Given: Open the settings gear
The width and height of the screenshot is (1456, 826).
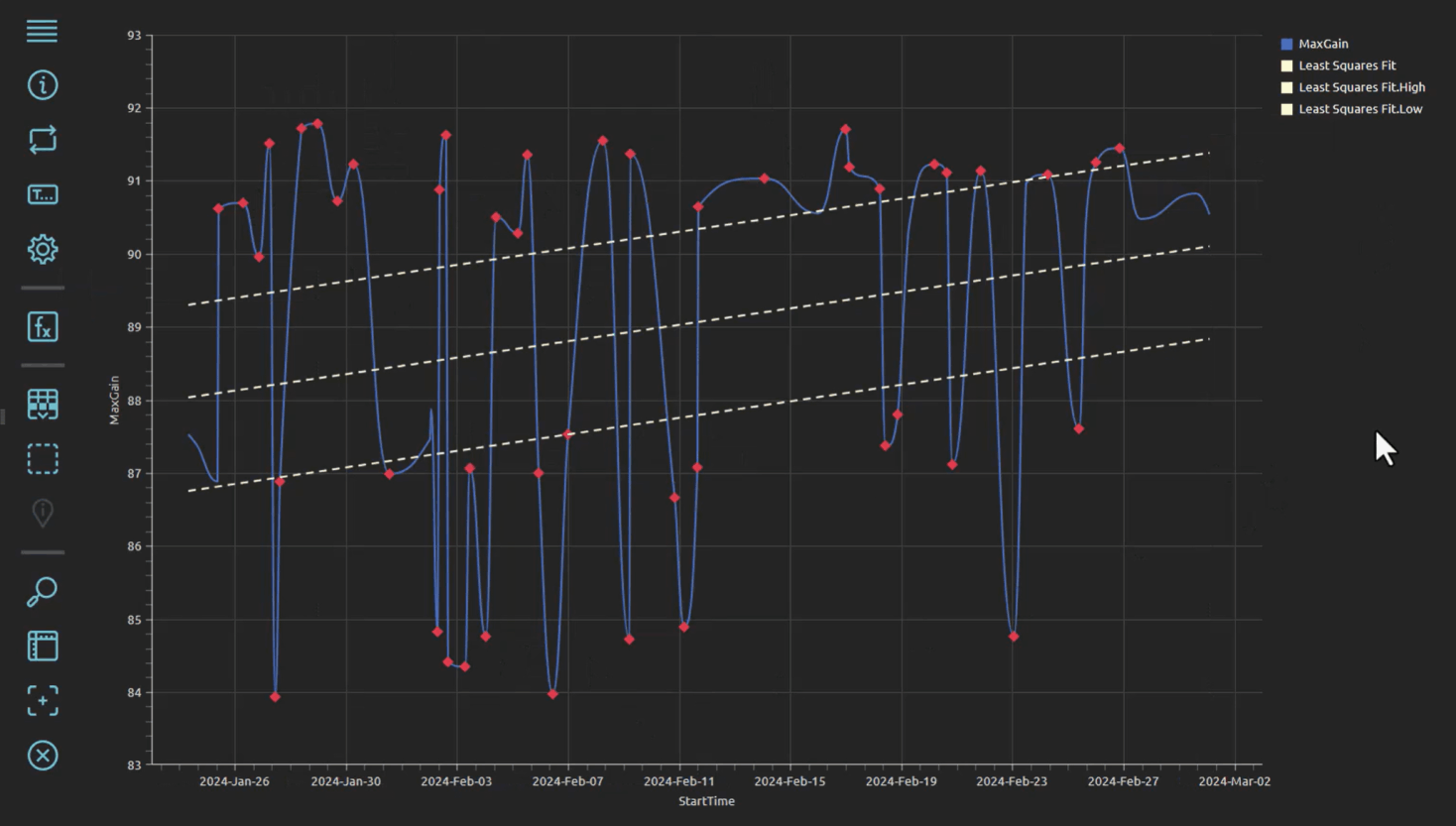Looking at the screenshot, I should coord(43,250).
